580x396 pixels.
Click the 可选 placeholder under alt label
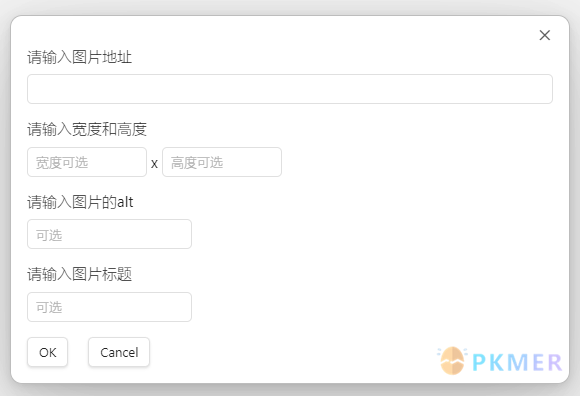pos(49,235)
